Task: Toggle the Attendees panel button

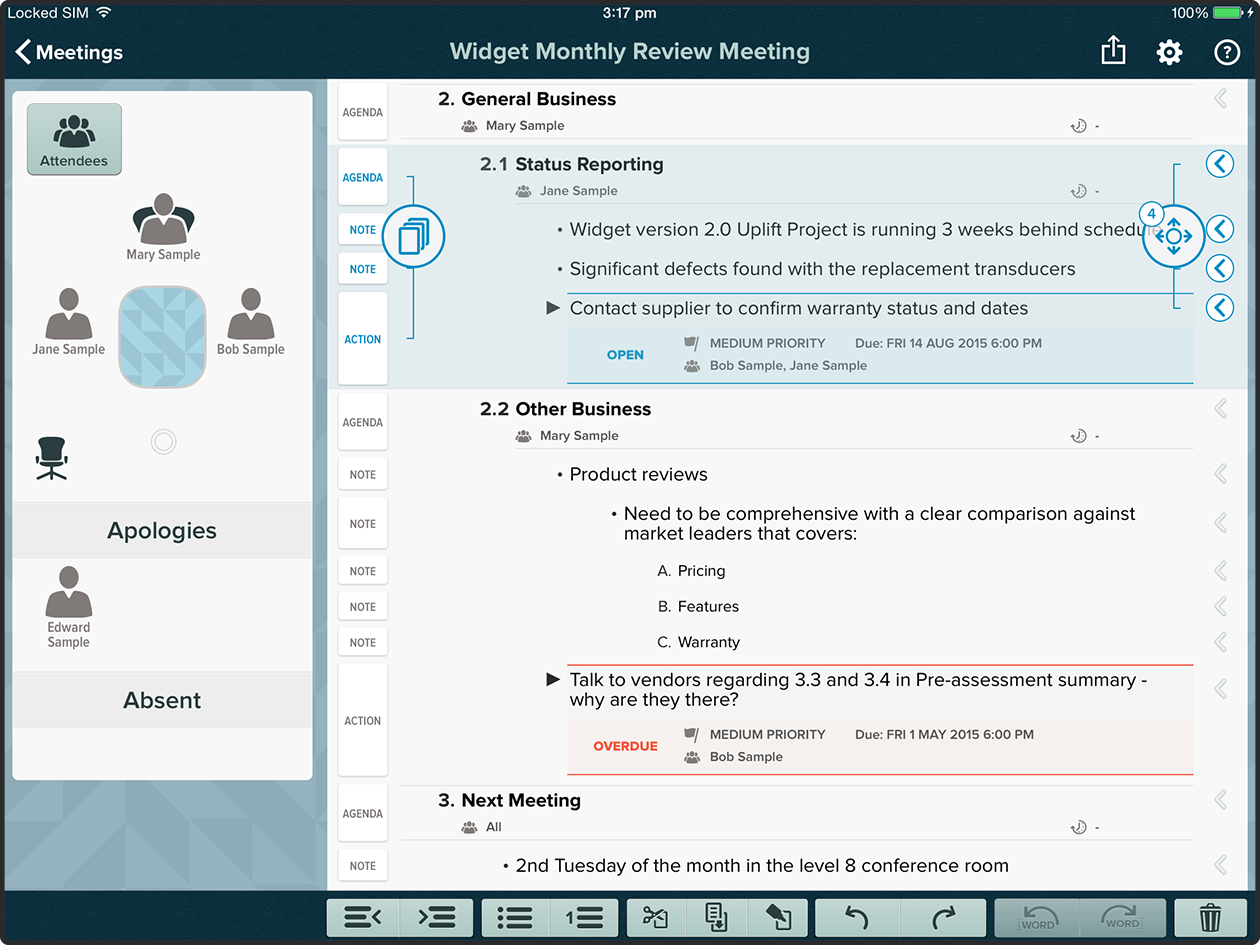Action: coord(74,139)
